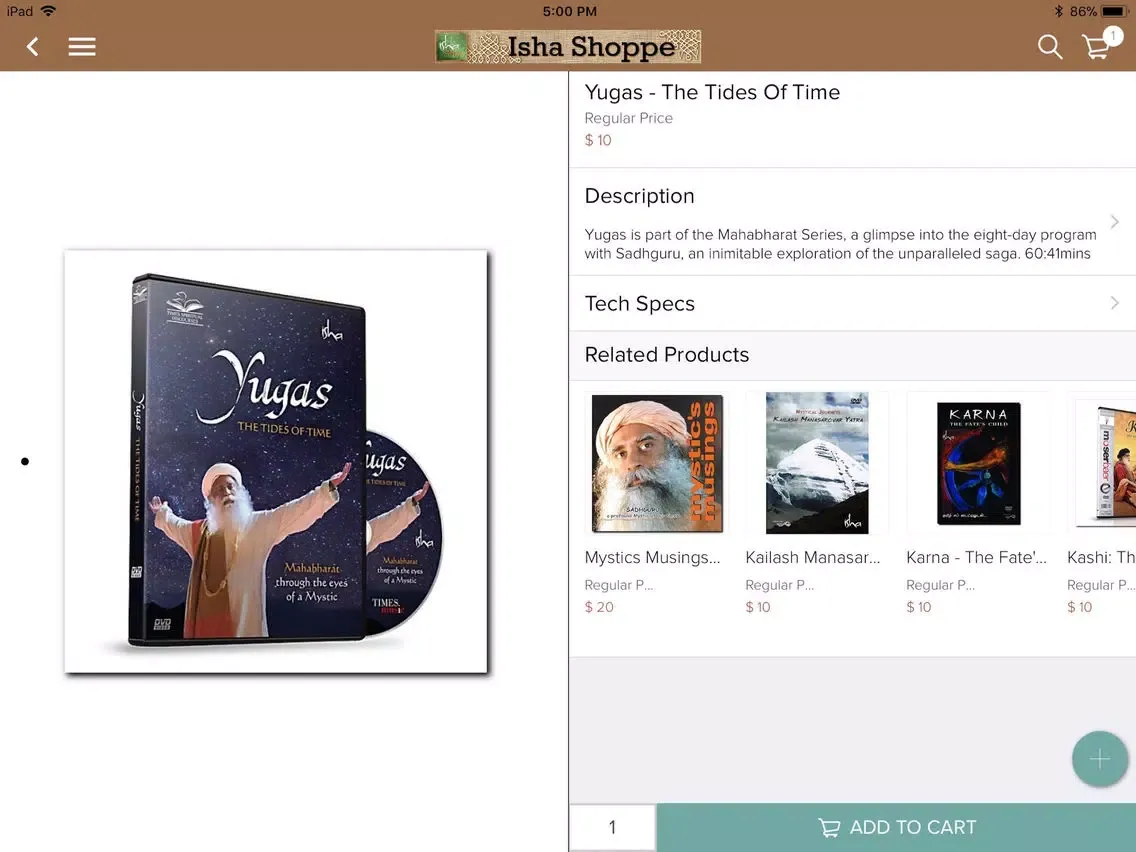This screenshot has width=1136, height=852.
Task: Open the Yugas DVD cover image
Action: point(276,462)
